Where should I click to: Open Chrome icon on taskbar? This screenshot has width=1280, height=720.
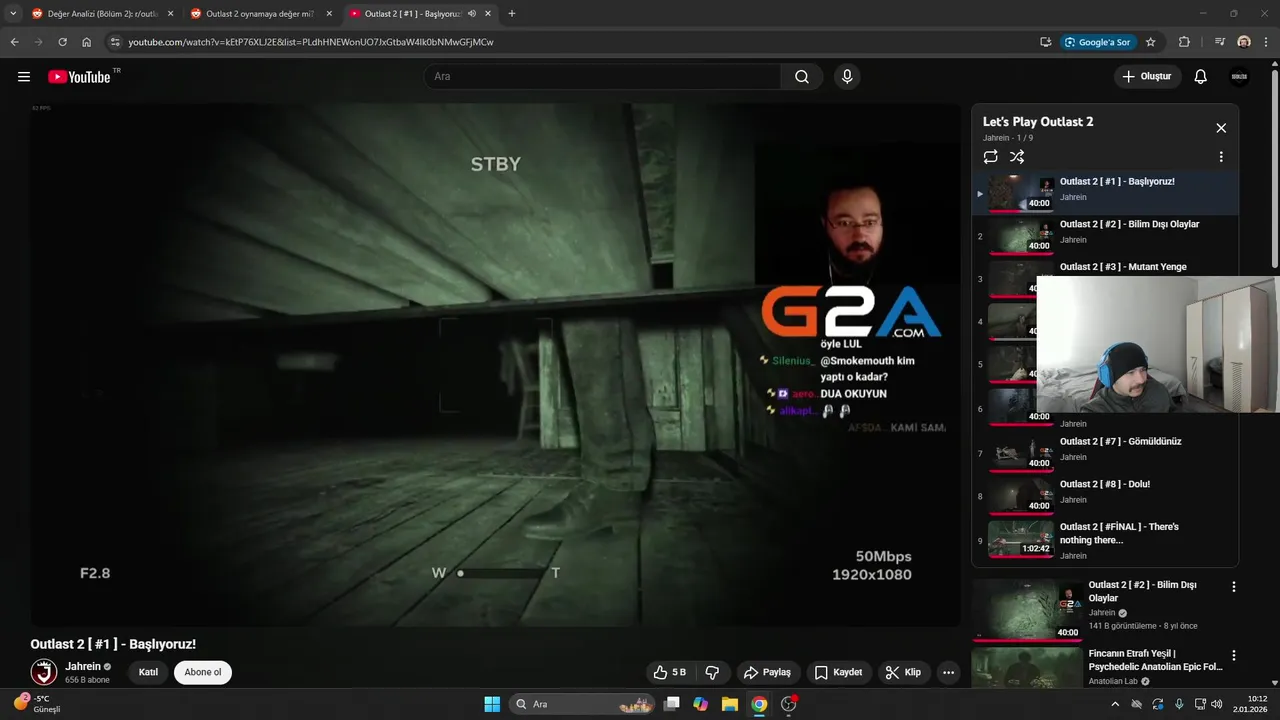(759, 704)
